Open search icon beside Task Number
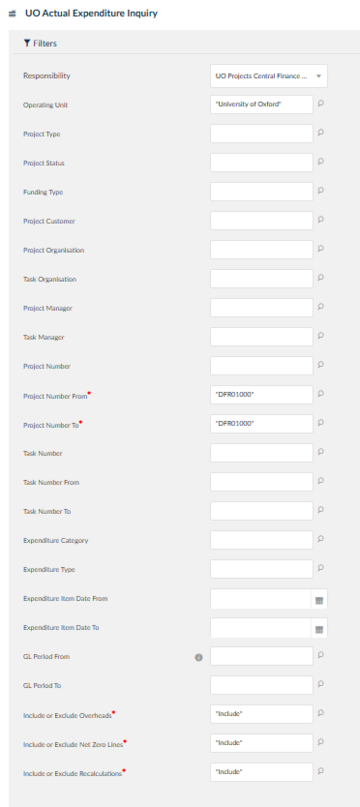The image size is (360, 807). pos(320,452)
